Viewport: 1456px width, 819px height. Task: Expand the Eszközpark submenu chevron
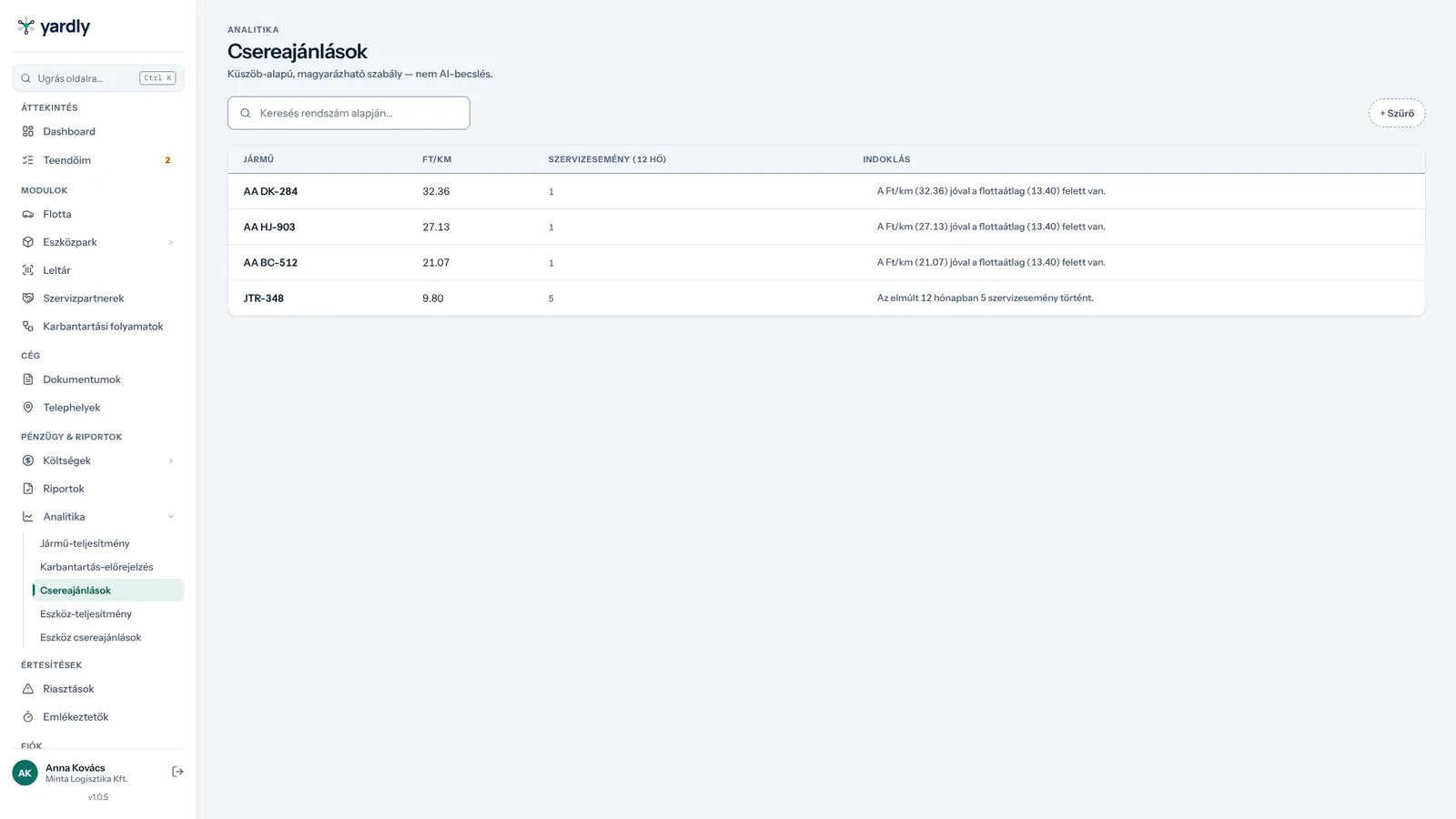[171, 242]
